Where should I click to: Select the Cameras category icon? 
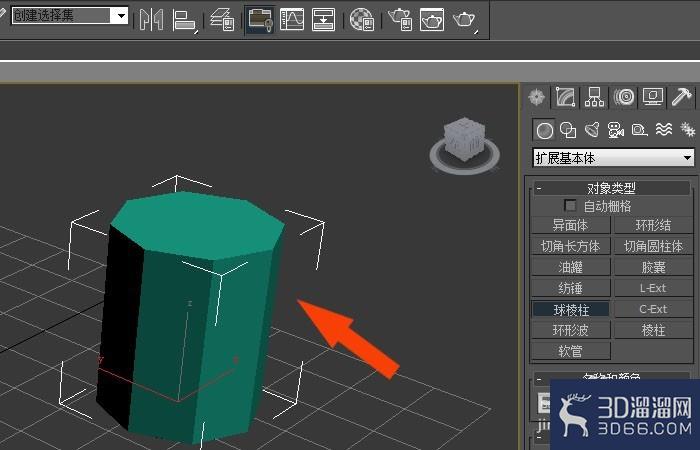pos(616,130)
